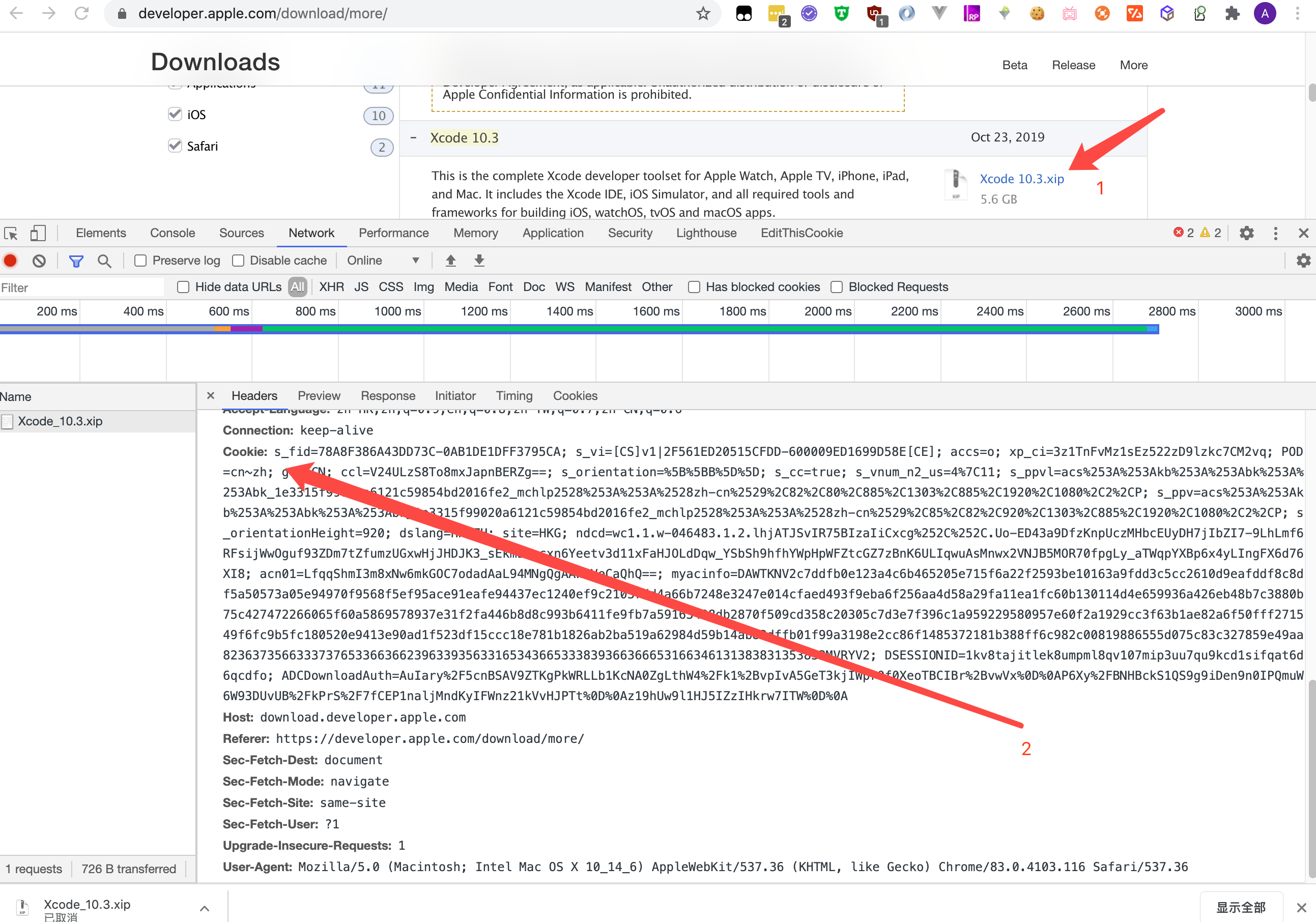Open the Online throttling dropdown
Screen dimensions: 1316x922
point(383,261)
